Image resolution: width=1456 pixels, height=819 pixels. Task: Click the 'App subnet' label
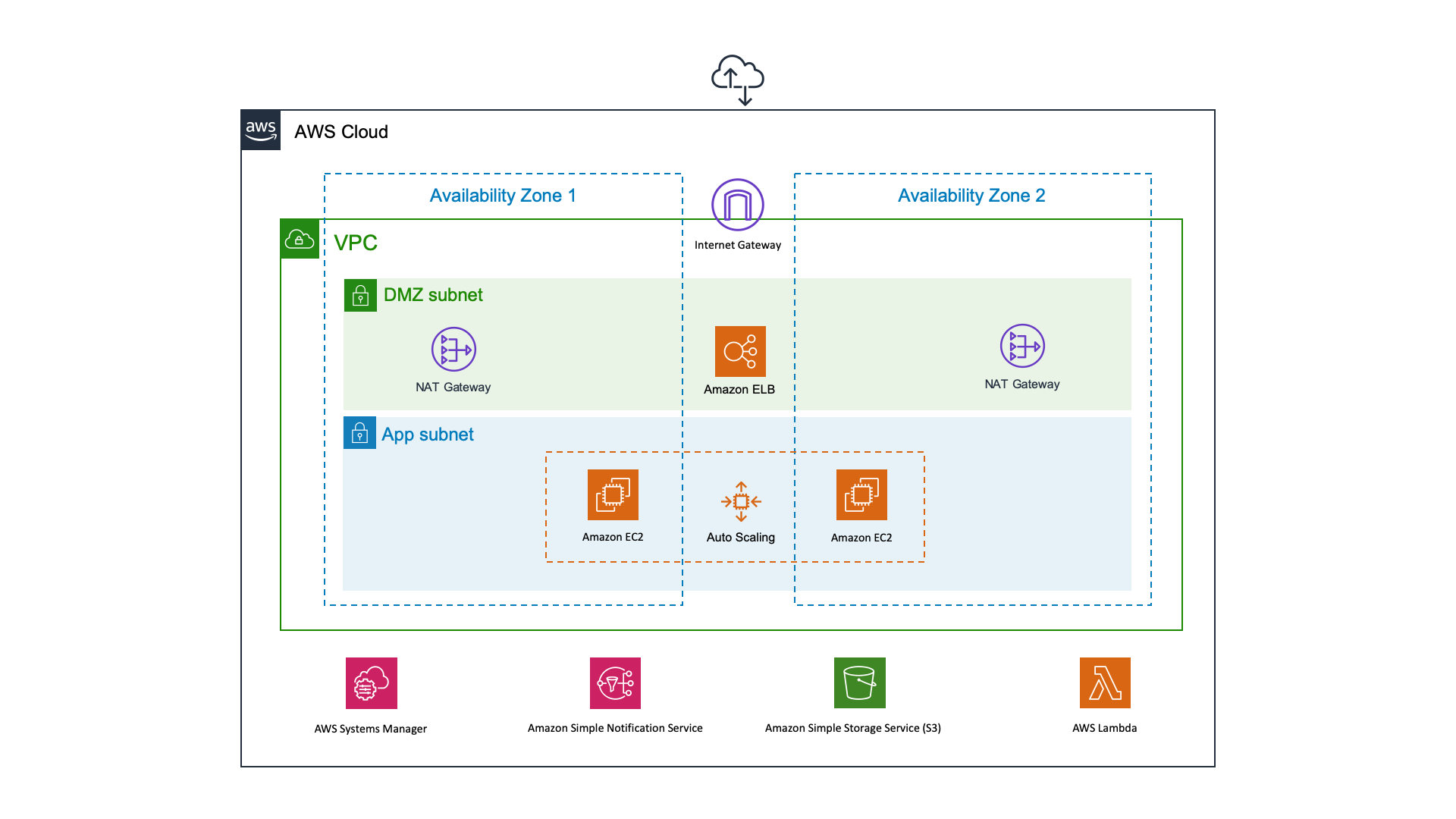pos(428,435)
